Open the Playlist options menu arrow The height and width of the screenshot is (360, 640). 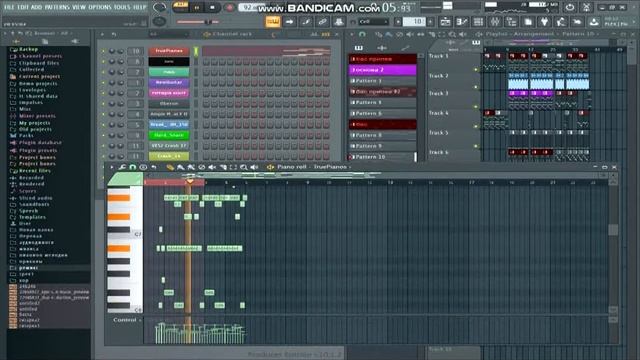click(x=352, y=34)
